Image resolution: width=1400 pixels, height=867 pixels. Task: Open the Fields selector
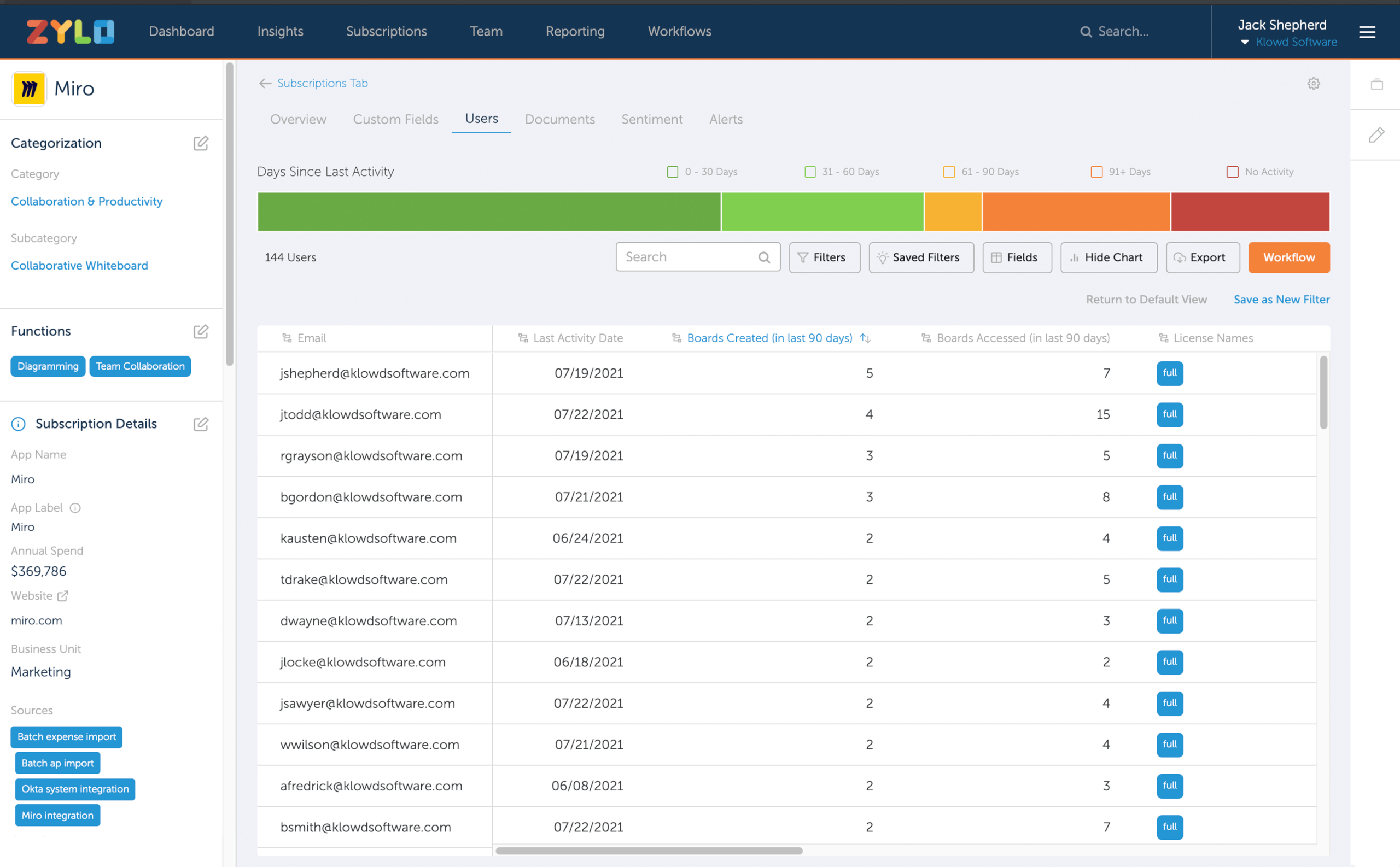1016,257
